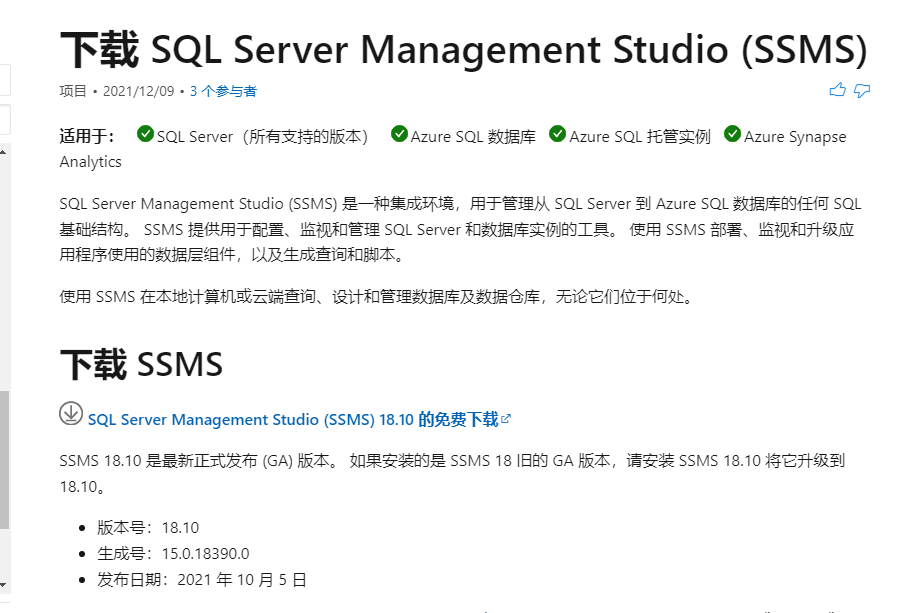The image size is (911, 613).
Task: Click the text SQL Server（所有支持的版本）
Action: pyautogui.click(x=263, y=137)
